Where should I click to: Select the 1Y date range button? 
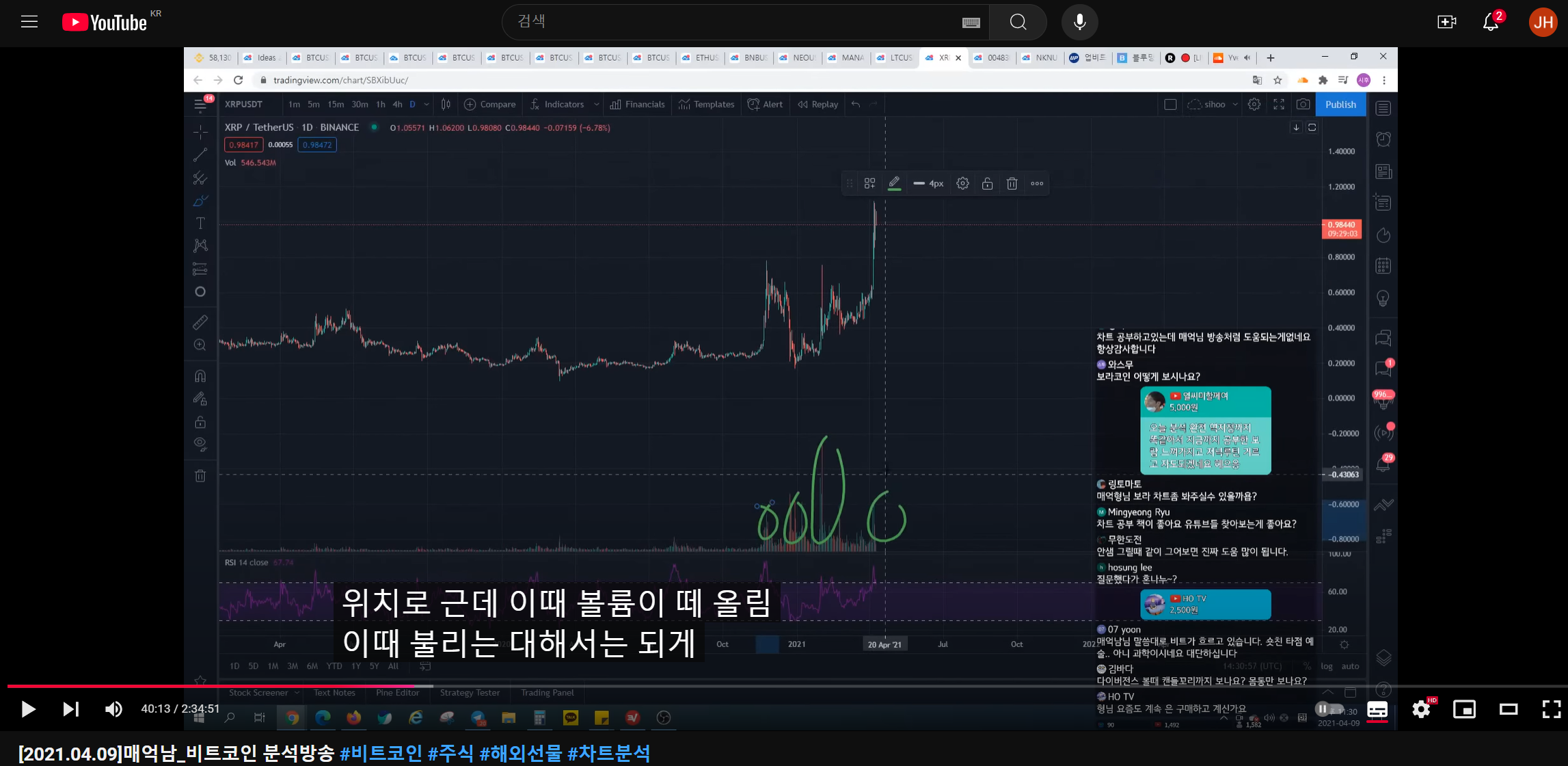355,665
